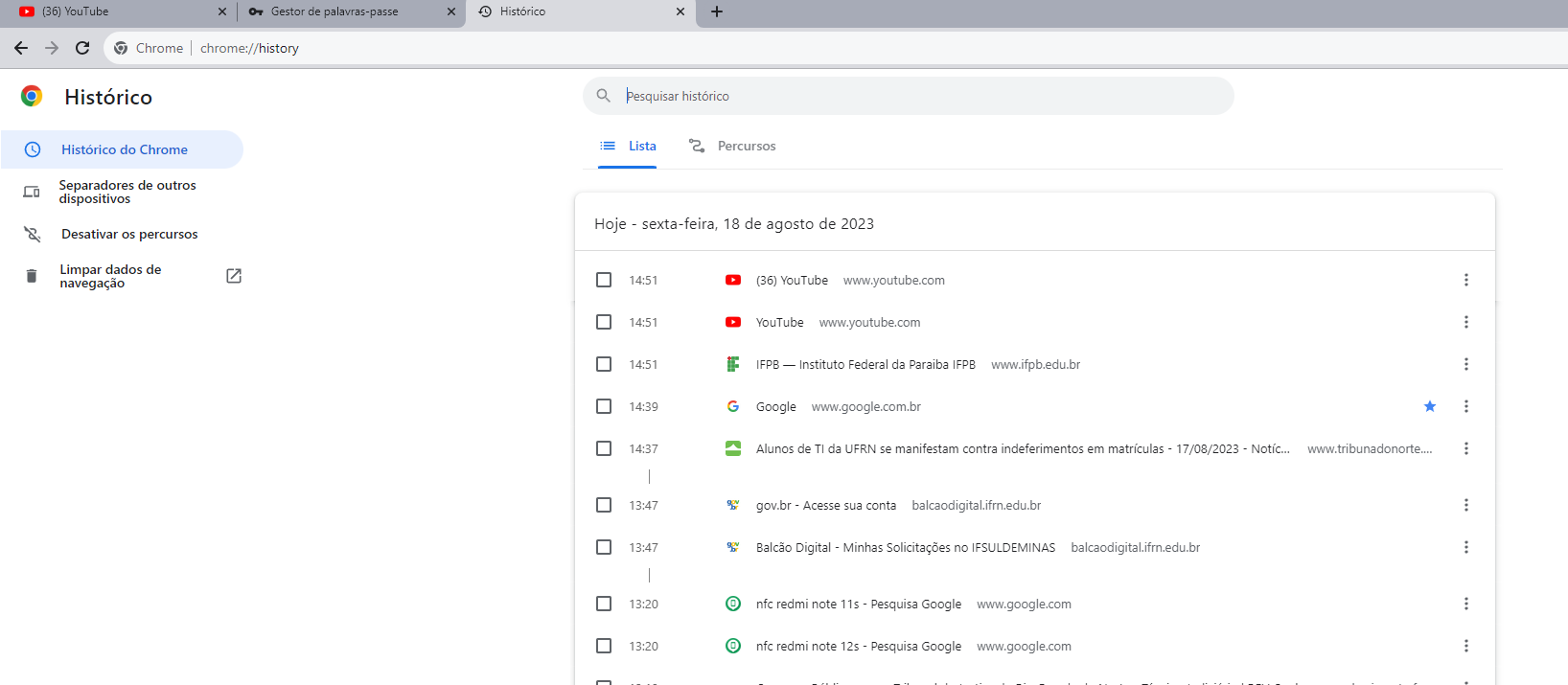Open three-dot menu for Google entry
This screenshot has width=1568, height=685.
[x=1466, y=406]
